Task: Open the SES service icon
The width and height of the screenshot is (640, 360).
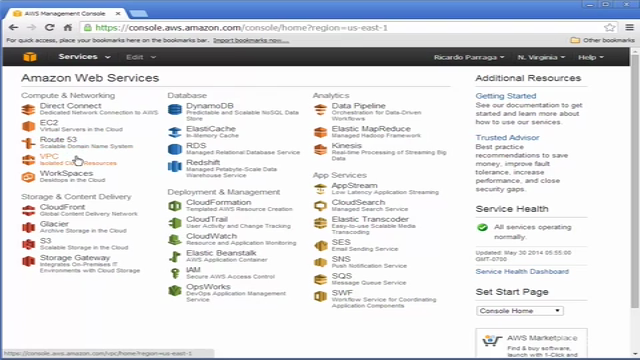Action: tap(320, 246)
